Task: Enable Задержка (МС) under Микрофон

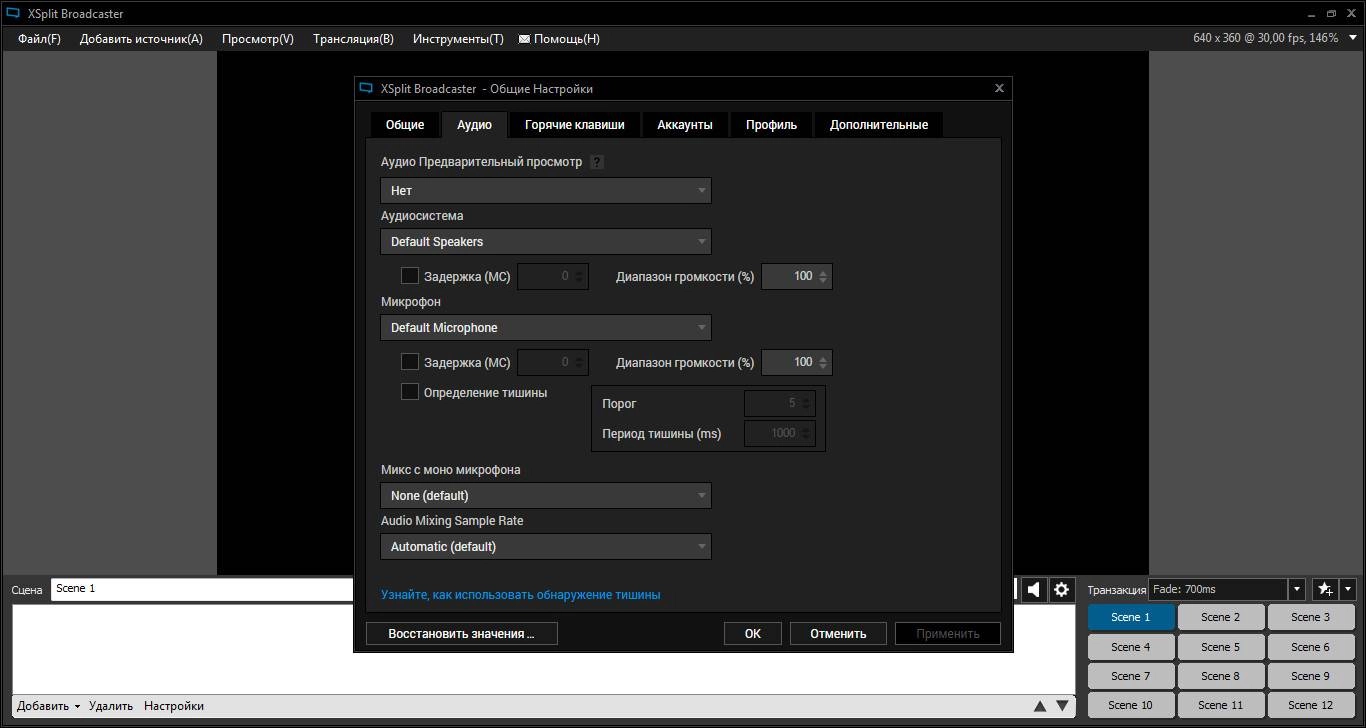Action: click(410, 362)
